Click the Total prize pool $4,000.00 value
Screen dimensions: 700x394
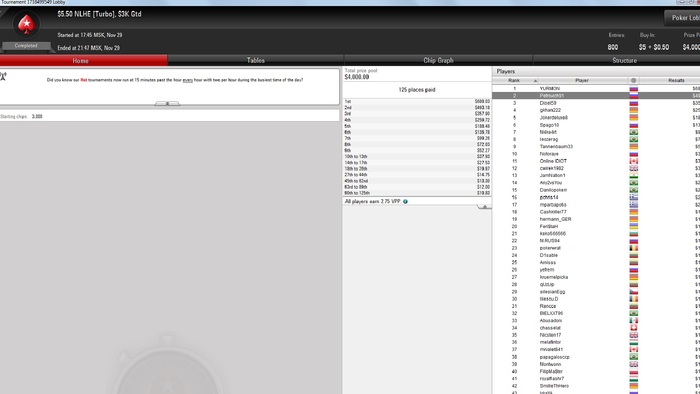click(x=357, y=77)
